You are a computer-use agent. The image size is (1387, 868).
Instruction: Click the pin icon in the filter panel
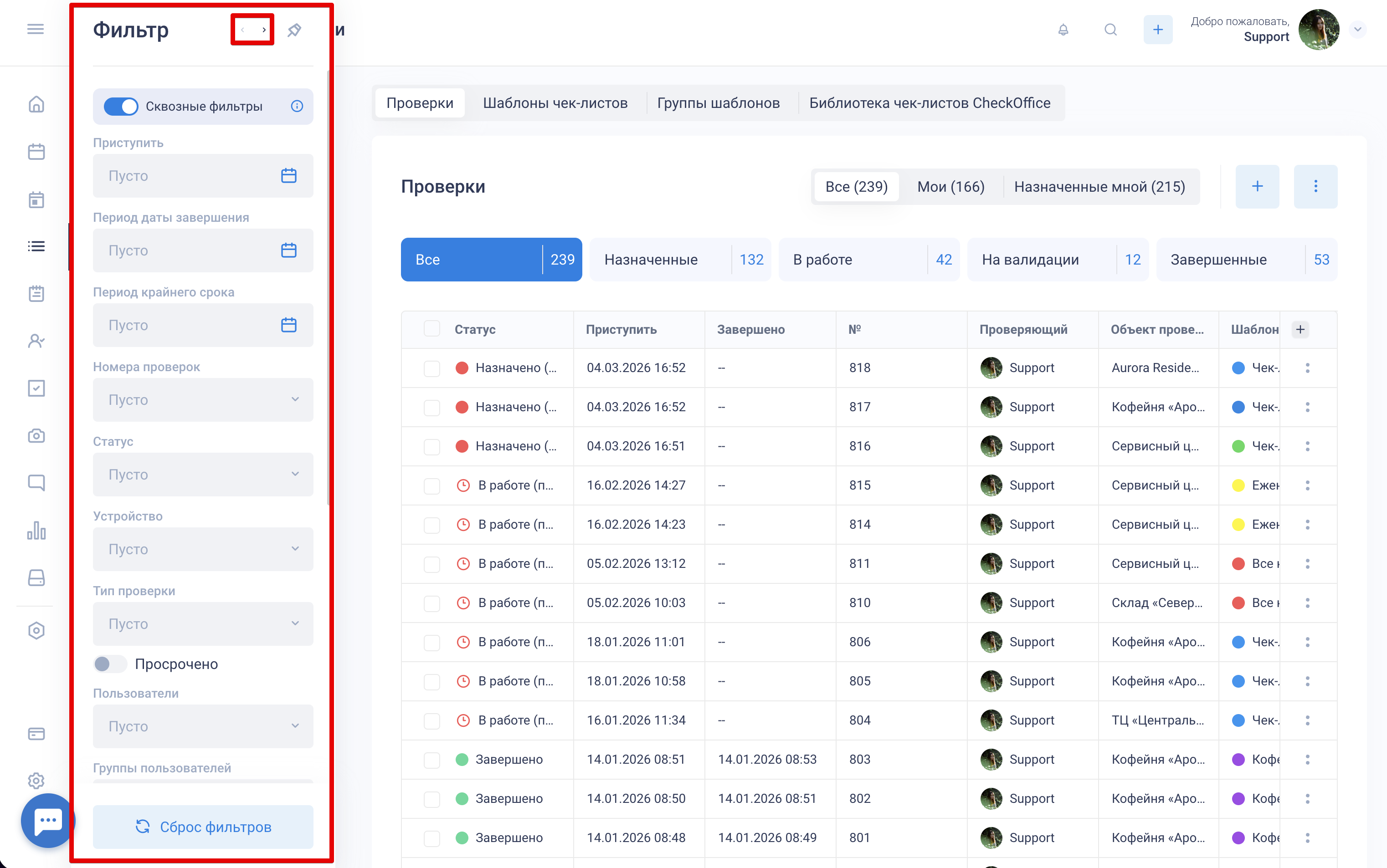point(294,30)
